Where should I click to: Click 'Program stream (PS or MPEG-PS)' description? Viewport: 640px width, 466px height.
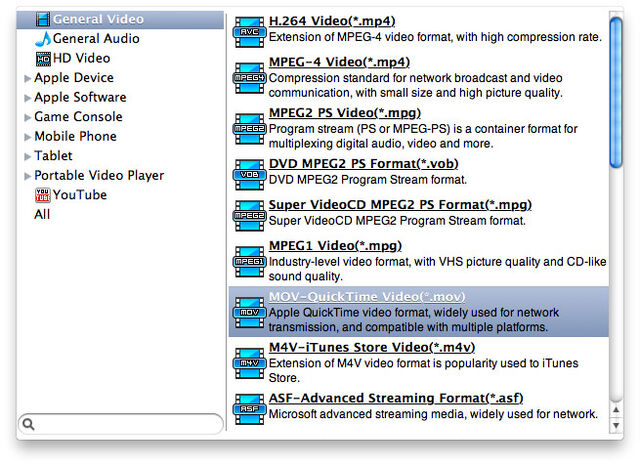click(x=423, y=136)
